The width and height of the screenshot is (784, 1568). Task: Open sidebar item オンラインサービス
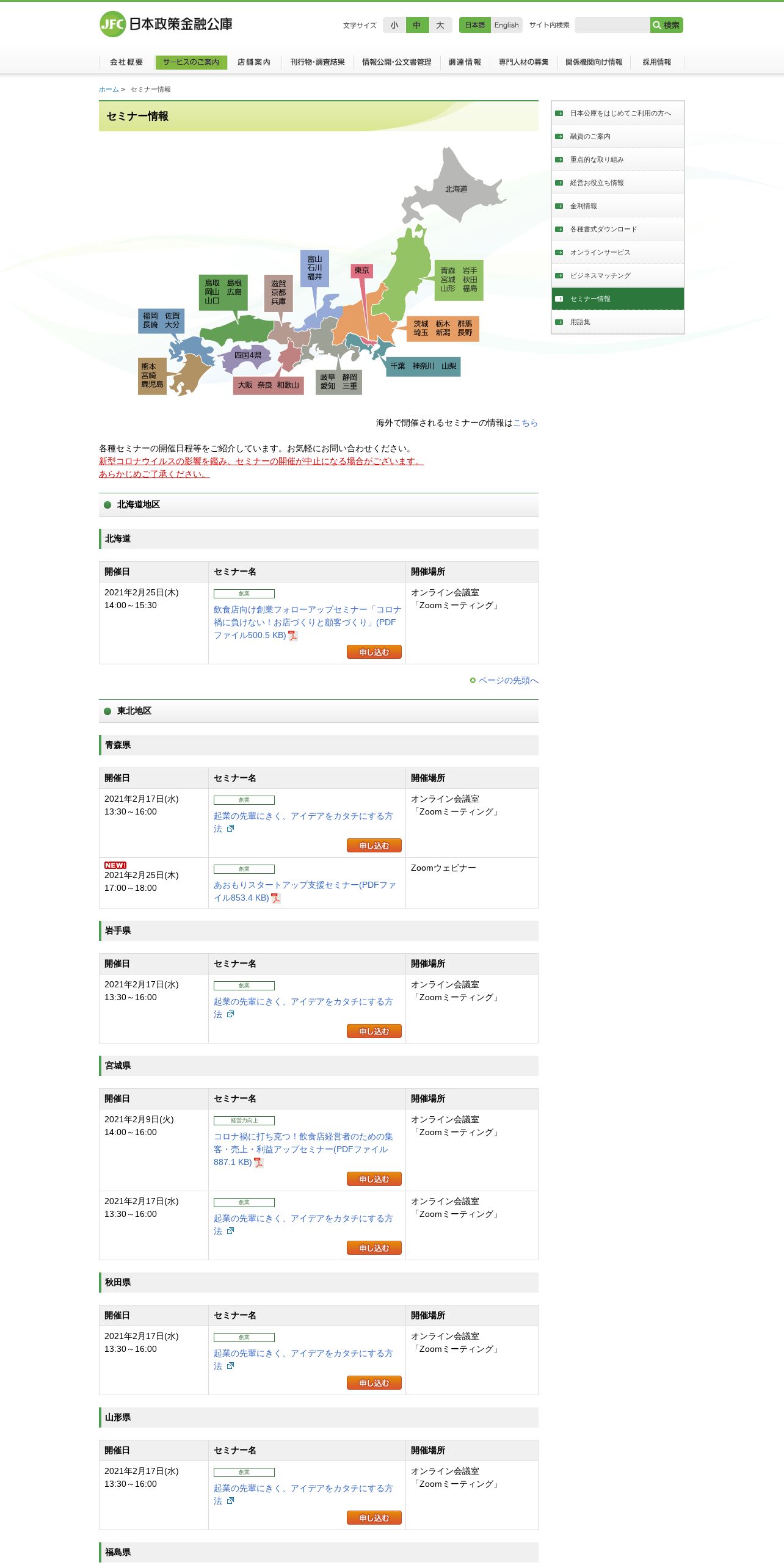tap(618, 252)
